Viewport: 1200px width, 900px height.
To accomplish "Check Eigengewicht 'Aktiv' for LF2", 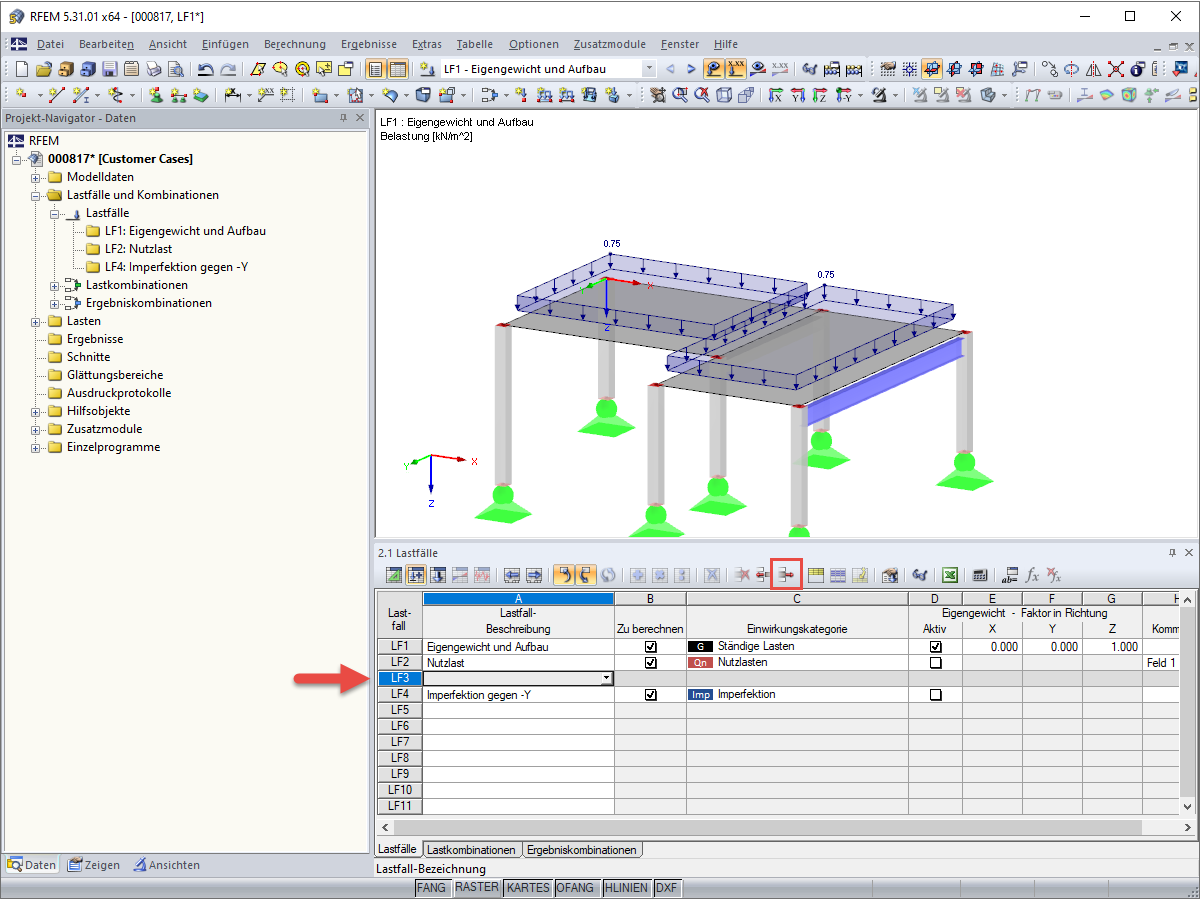I will click(935, 663).
